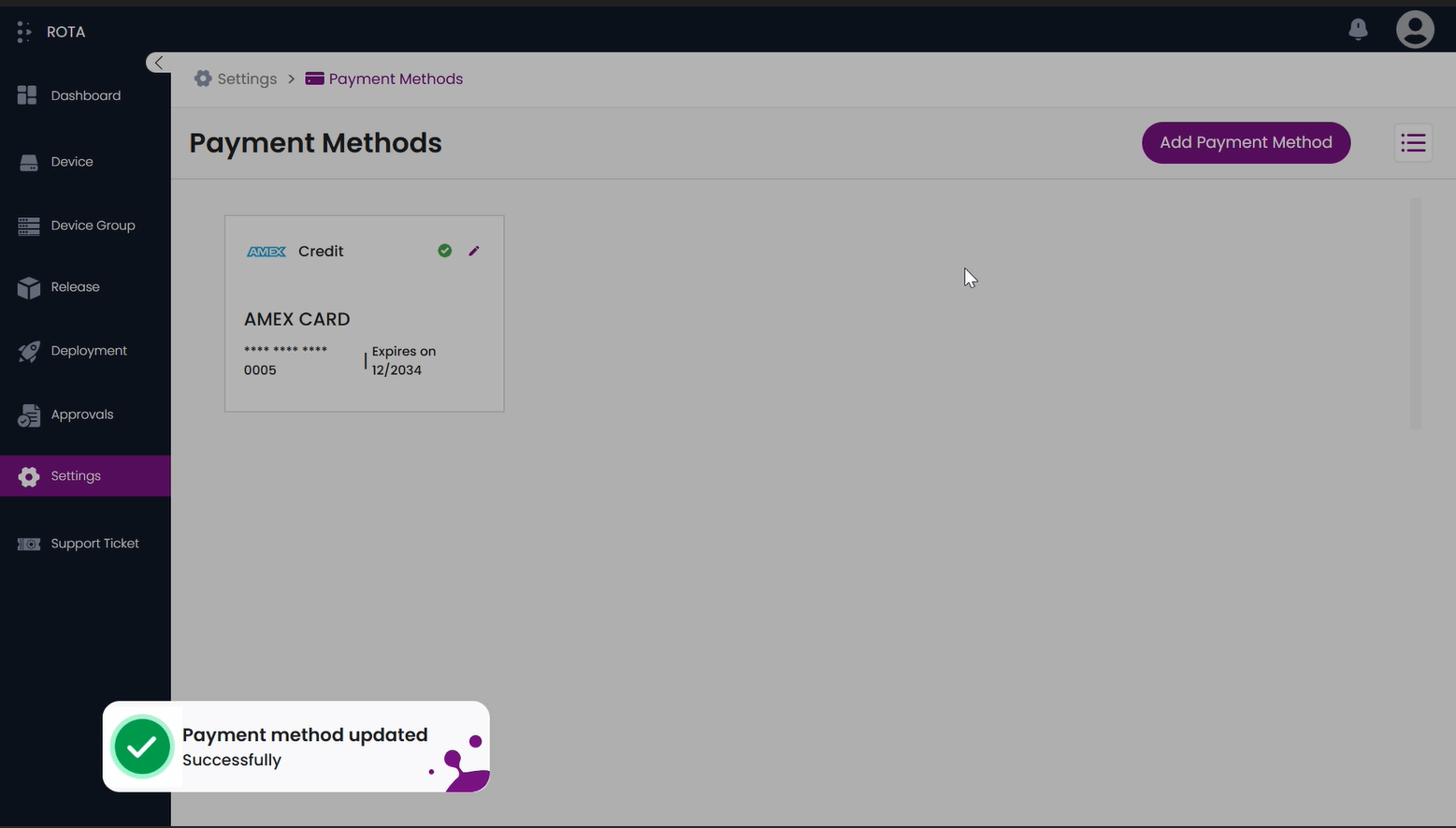Open Dashboard from the sidebar
The width and height of the screenshot is (1456, 828).
(85, 95)
